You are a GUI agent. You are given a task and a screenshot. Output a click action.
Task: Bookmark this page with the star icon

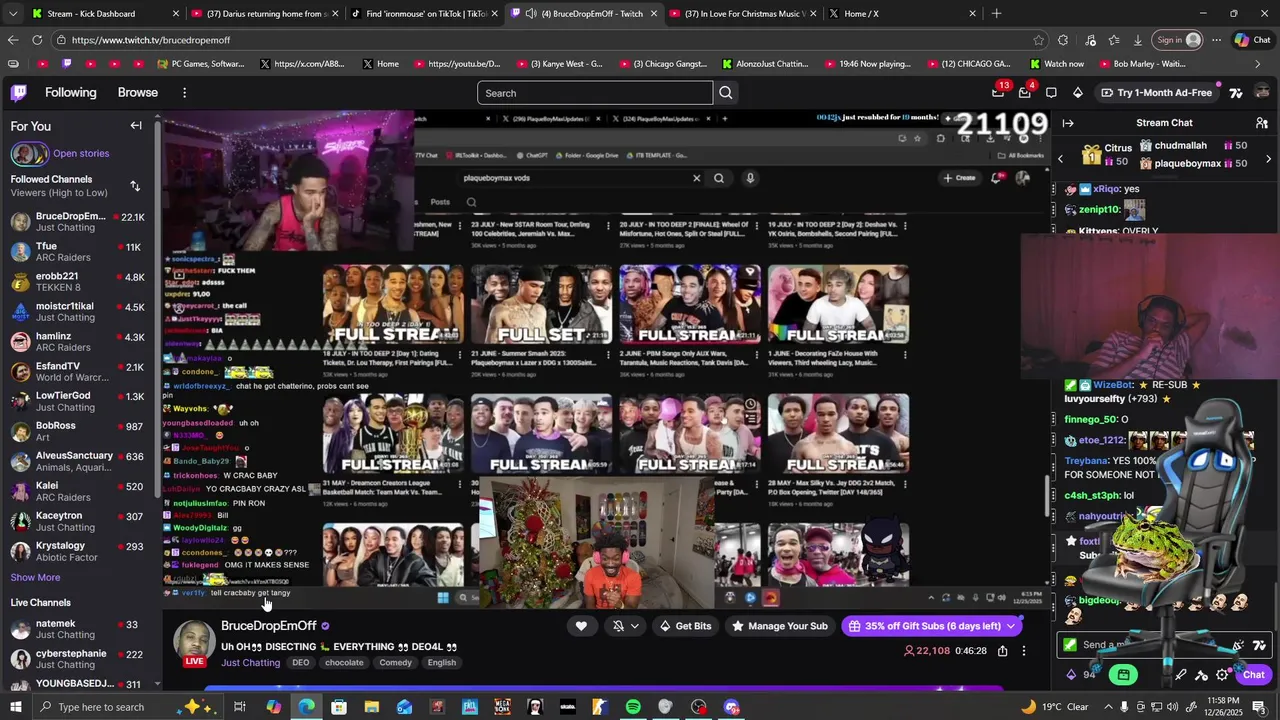[x=1039, y=40]
